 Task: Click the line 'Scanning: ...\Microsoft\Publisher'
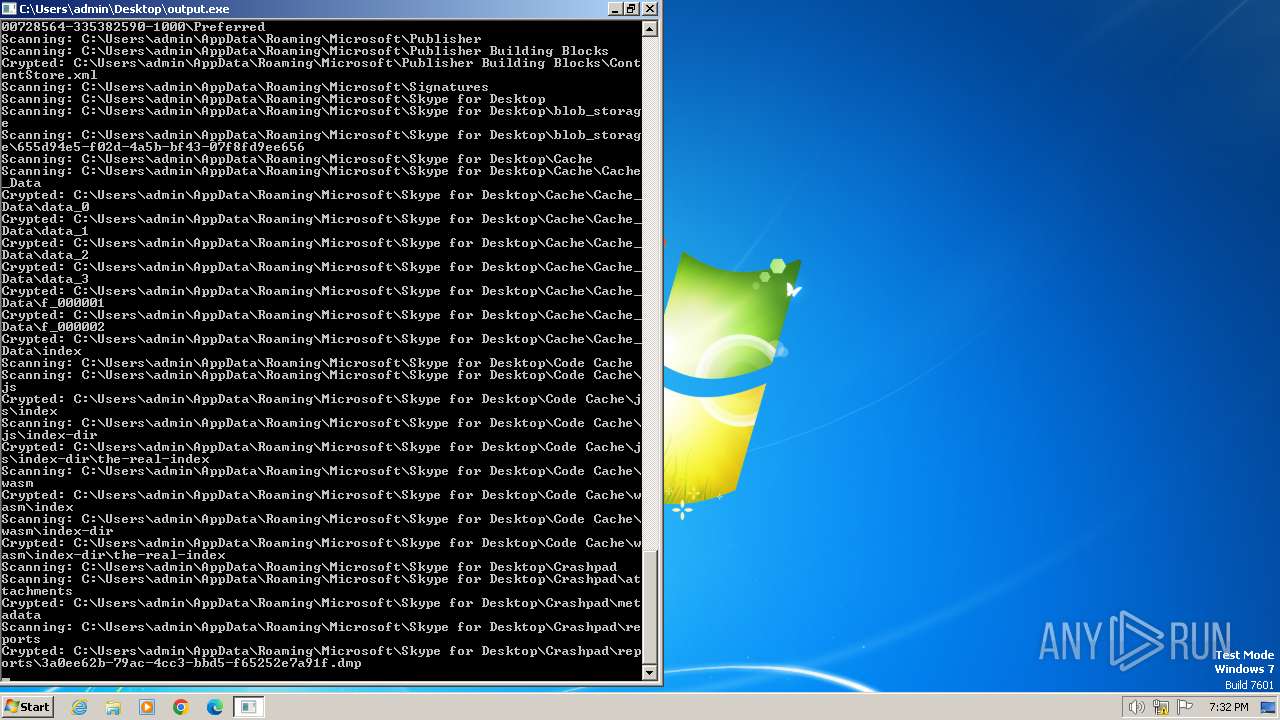[241, 39]
